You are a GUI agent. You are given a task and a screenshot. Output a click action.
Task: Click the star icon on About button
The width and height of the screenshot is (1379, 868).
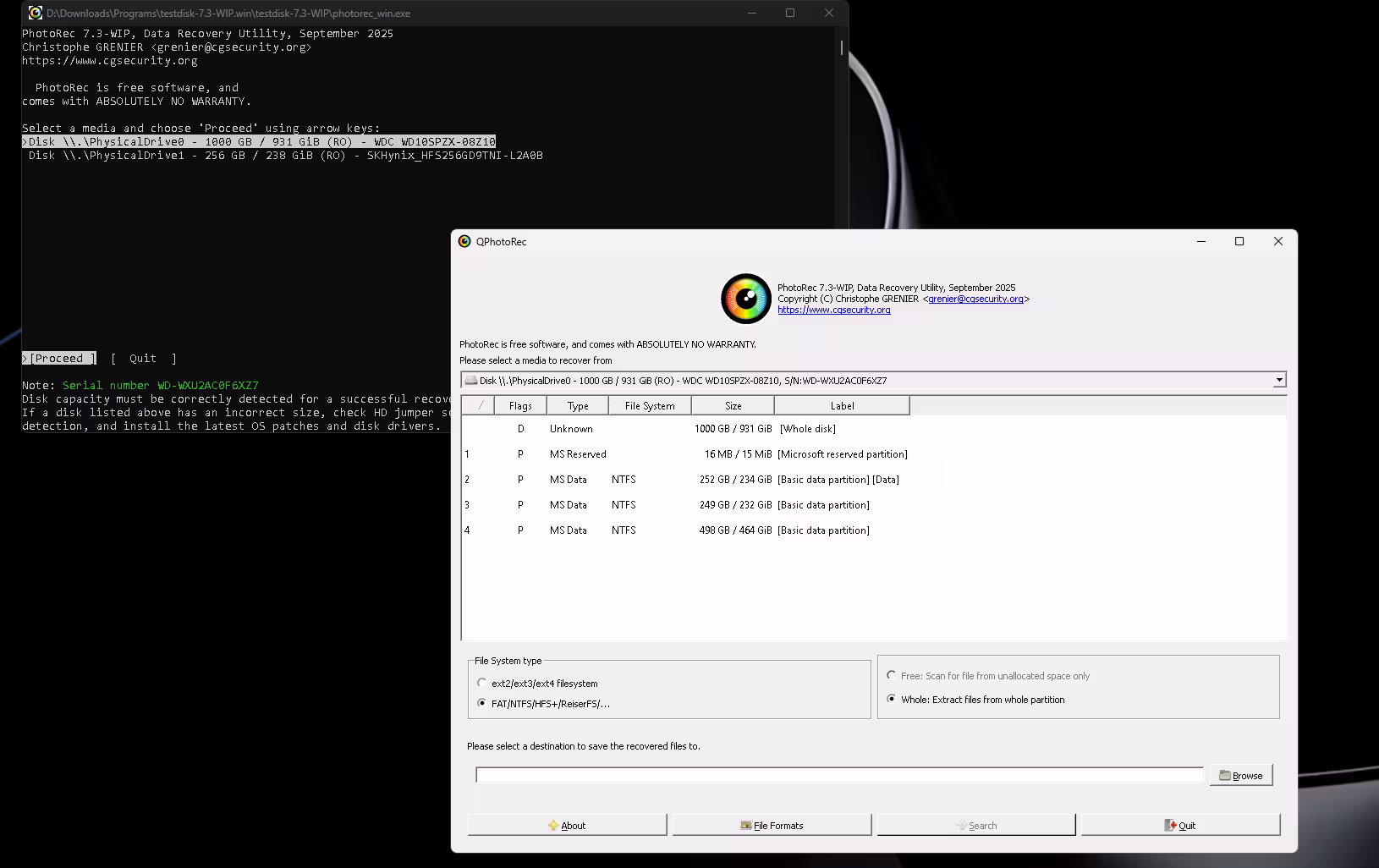pos(553,826)
